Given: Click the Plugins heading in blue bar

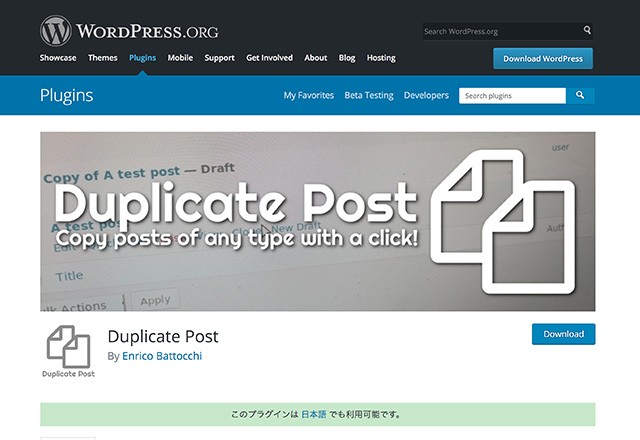Looking at the screenshot, I should [x=67, y=96].
